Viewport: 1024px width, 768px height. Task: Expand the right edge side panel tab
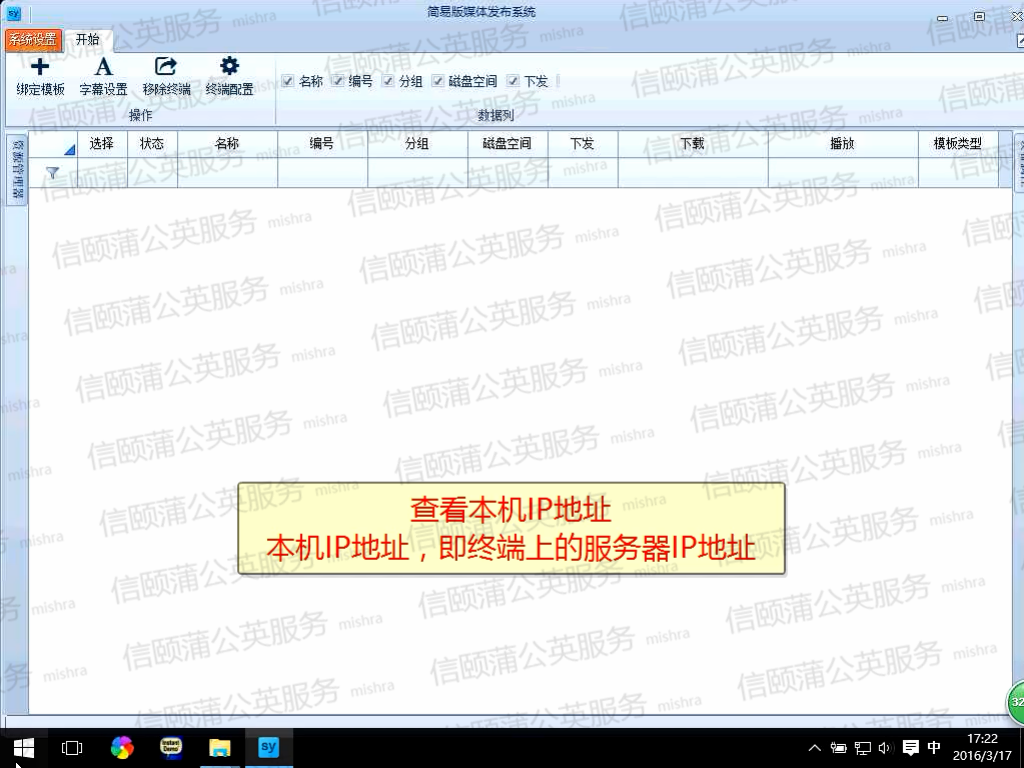[x=1019, y=162]
